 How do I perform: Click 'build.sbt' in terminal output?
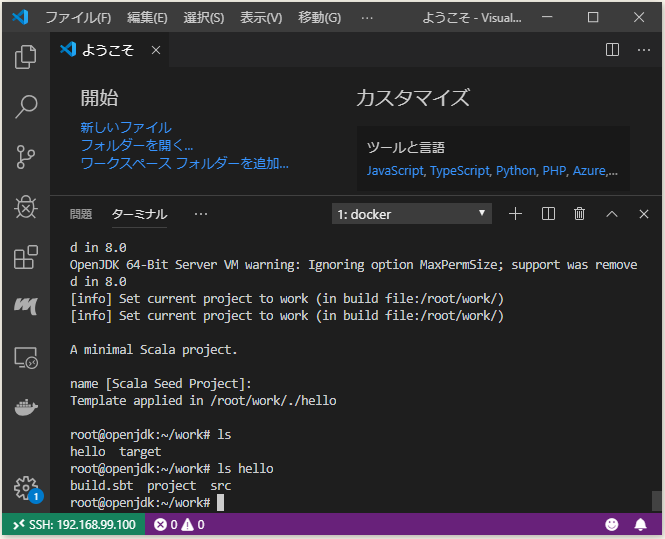(102, 486)
